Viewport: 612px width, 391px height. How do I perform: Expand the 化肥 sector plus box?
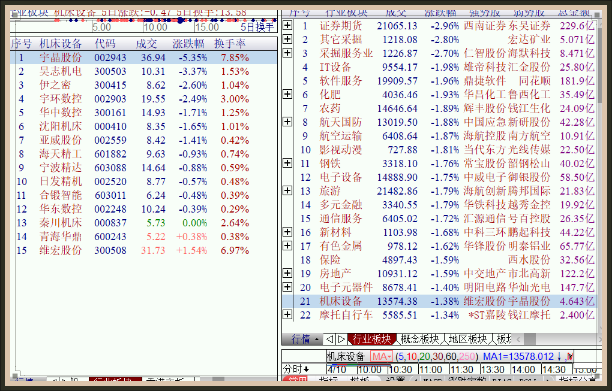click(287, 94)
